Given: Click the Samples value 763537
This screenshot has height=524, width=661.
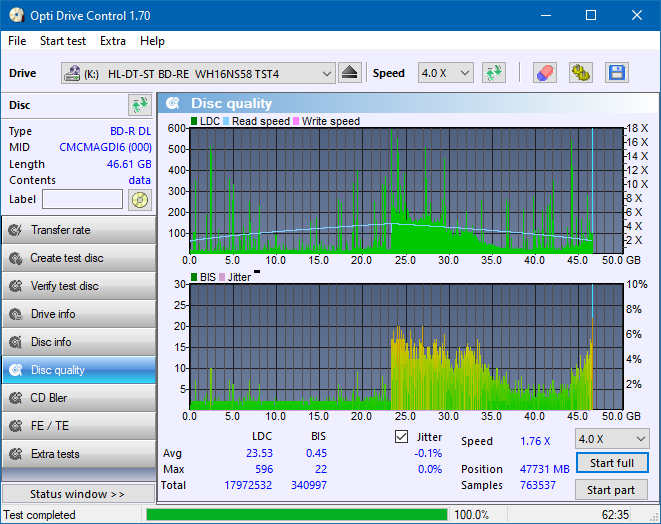Looking at the screenshot, I should [x=538, y=485].
